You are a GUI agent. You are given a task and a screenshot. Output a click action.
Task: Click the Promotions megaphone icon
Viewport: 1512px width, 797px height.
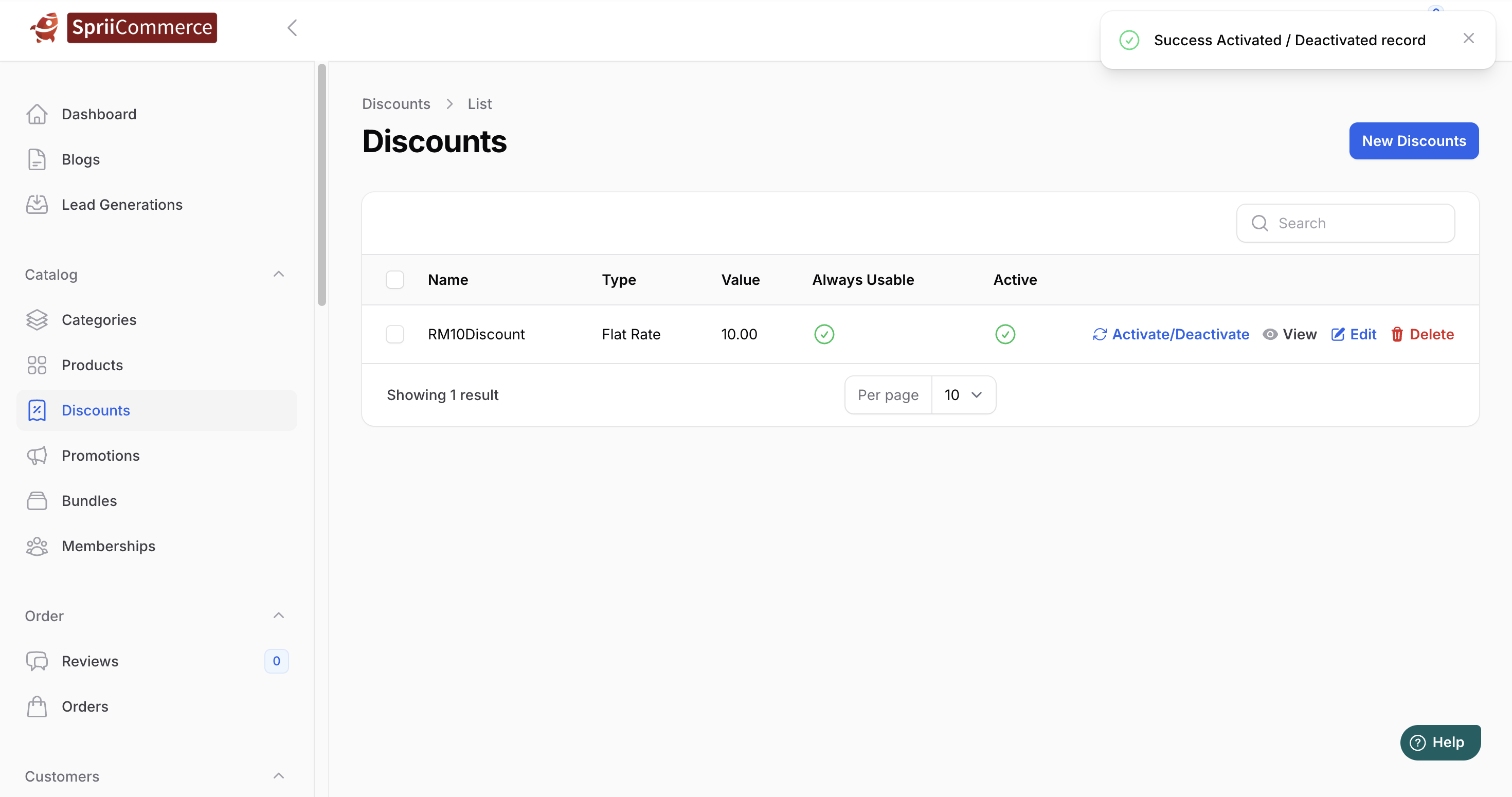(x=37, y=456)
